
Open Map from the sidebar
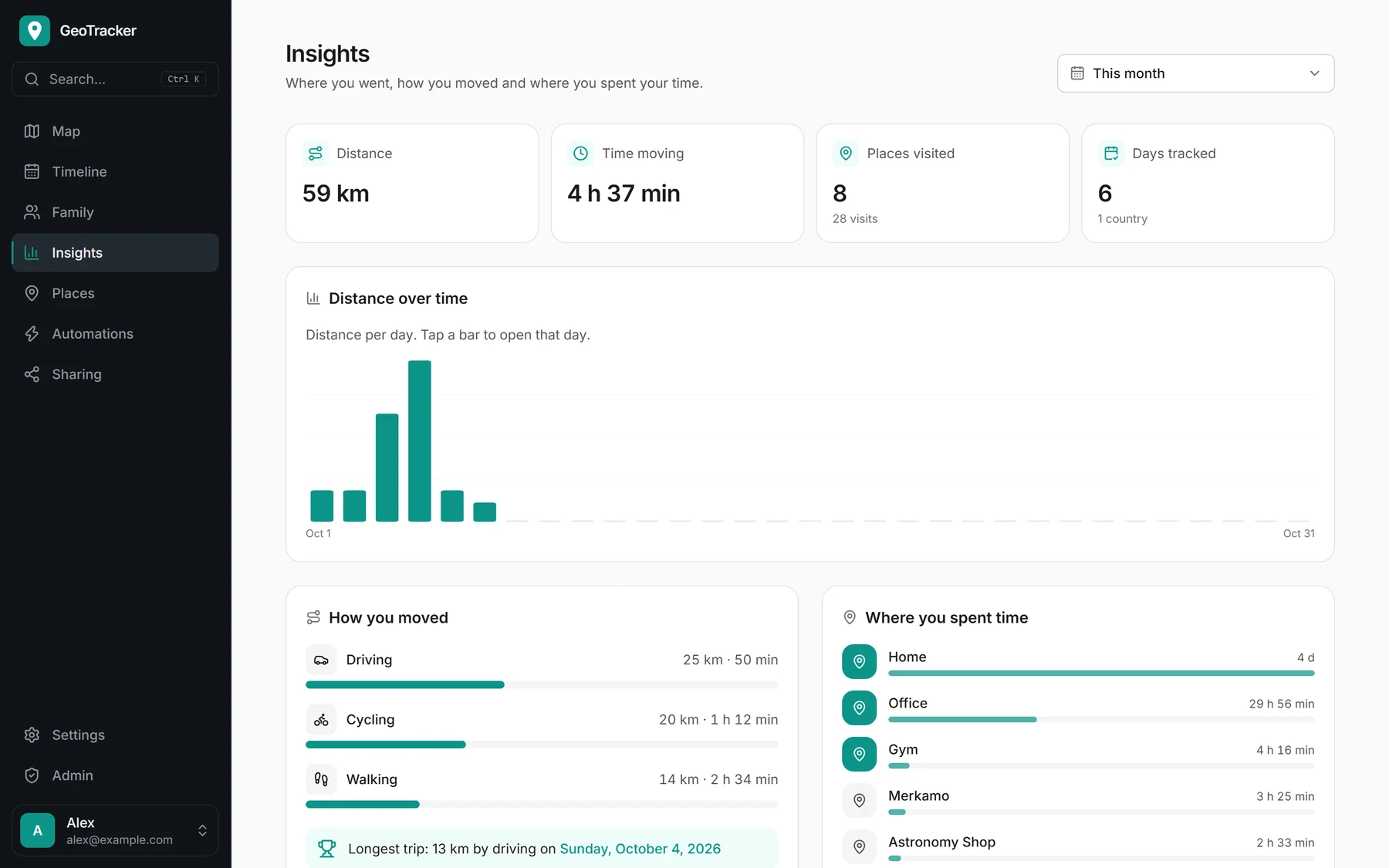(x=115, y=131)
